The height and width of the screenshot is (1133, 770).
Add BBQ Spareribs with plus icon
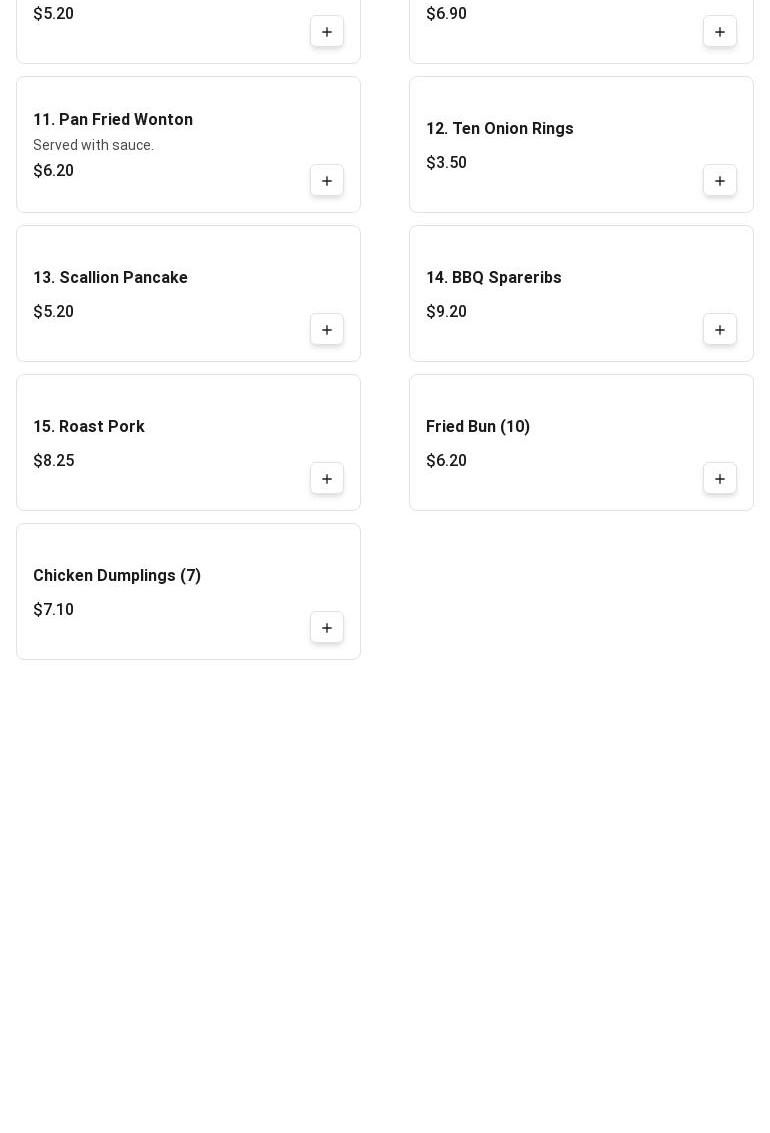[x=720, y=330]
